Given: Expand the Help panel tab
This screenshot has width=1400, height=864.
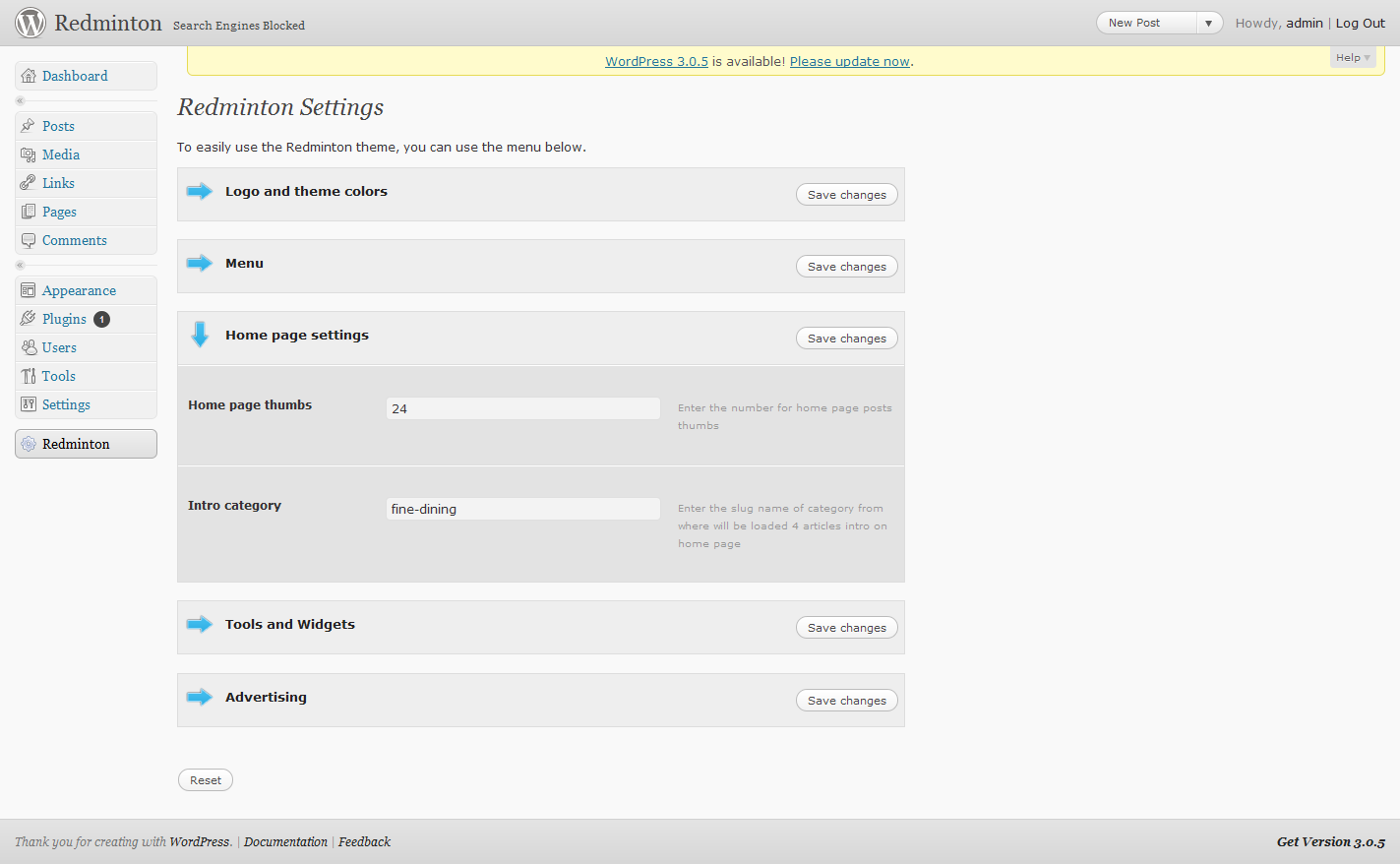Looking at the screenshot, I should pyautogui.click(x=1353, y=58).
